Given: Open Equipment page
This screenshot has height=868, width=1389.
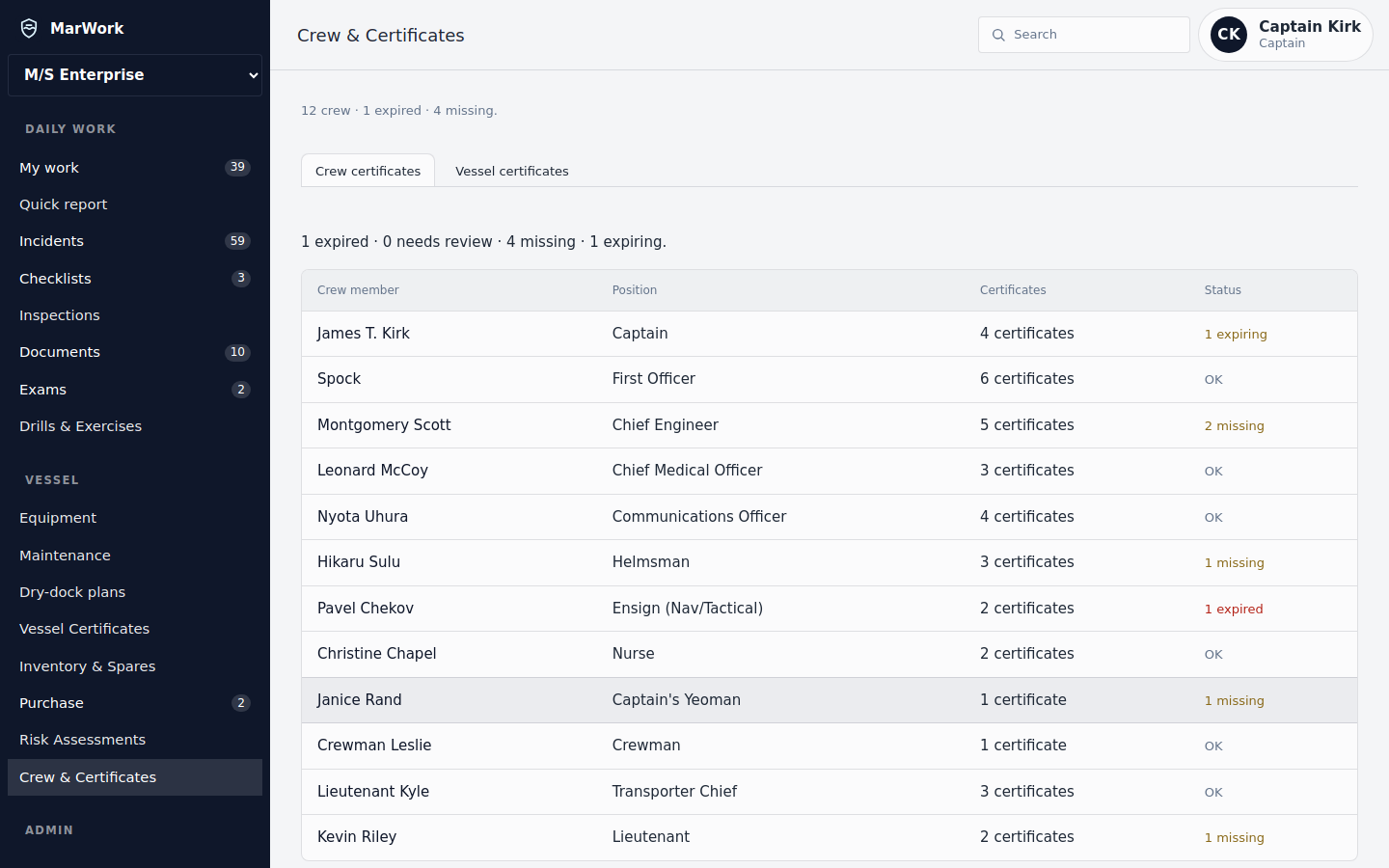Looking at the screenshot, I should (135, 518).
